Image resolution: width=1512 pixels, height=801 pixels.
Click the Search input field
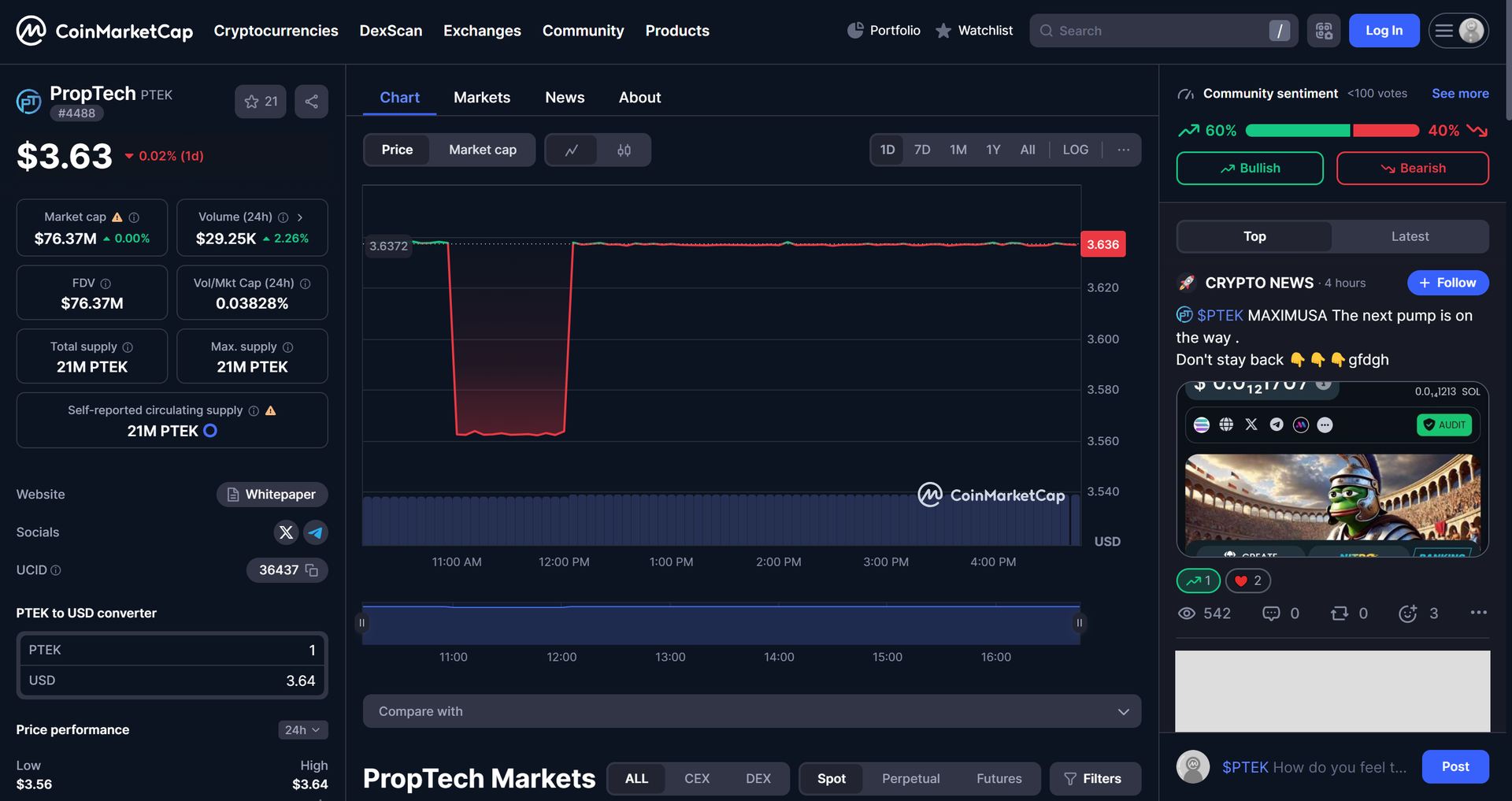[1163, 31]
